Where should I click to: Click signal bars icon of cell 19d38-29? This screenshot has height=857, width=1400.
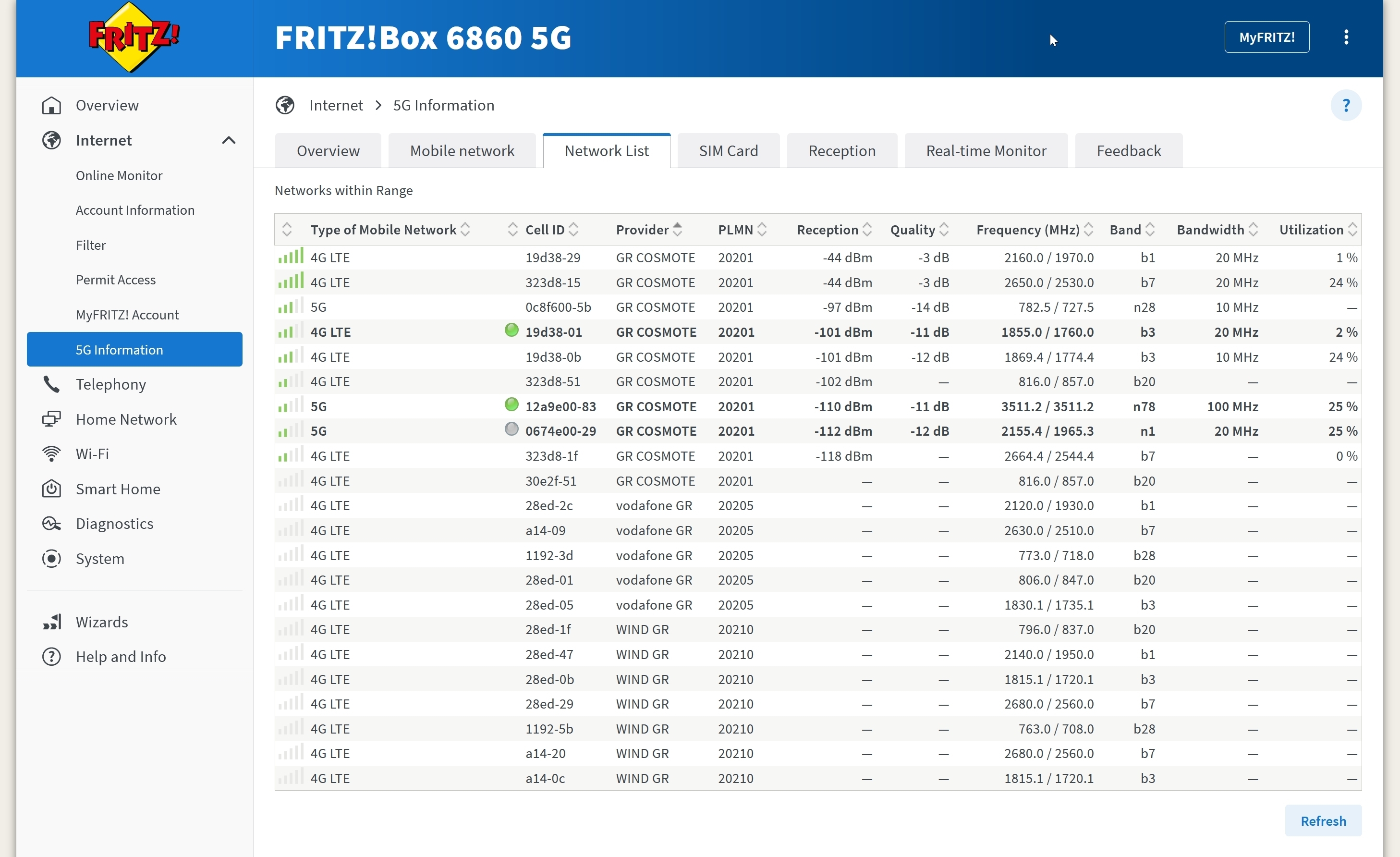(x=291, y=256)
